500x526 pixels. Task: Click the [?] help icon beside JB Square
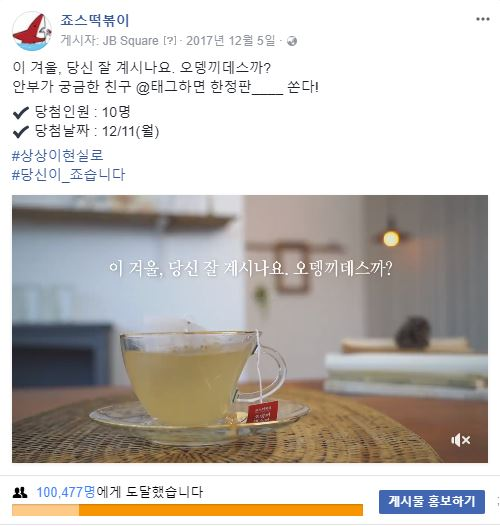(x=170, y=41)
